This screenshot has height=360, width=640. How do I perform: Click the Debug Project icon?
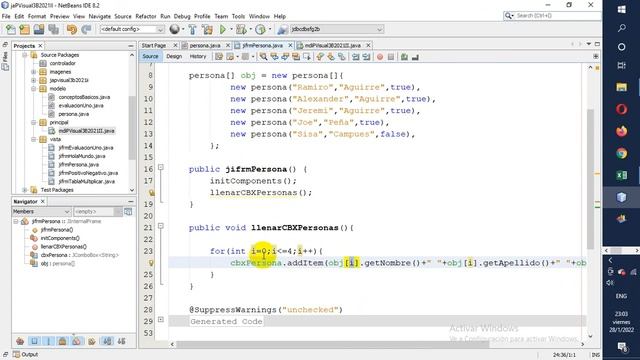coord(241,29)
